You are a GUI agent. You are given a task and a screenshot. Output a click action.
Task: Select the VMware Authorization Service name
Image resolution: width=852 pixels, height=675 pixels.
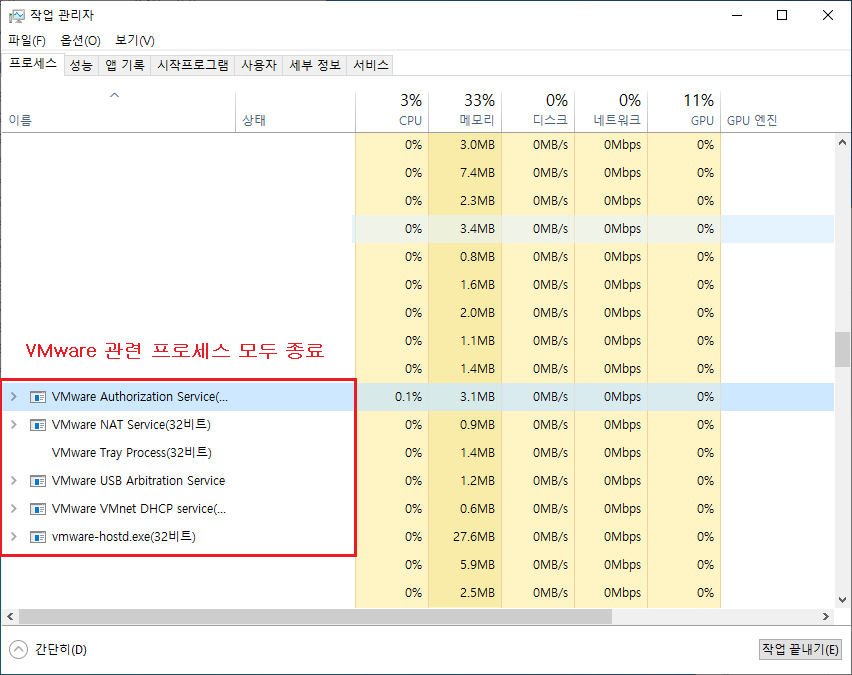click(140, 397)
